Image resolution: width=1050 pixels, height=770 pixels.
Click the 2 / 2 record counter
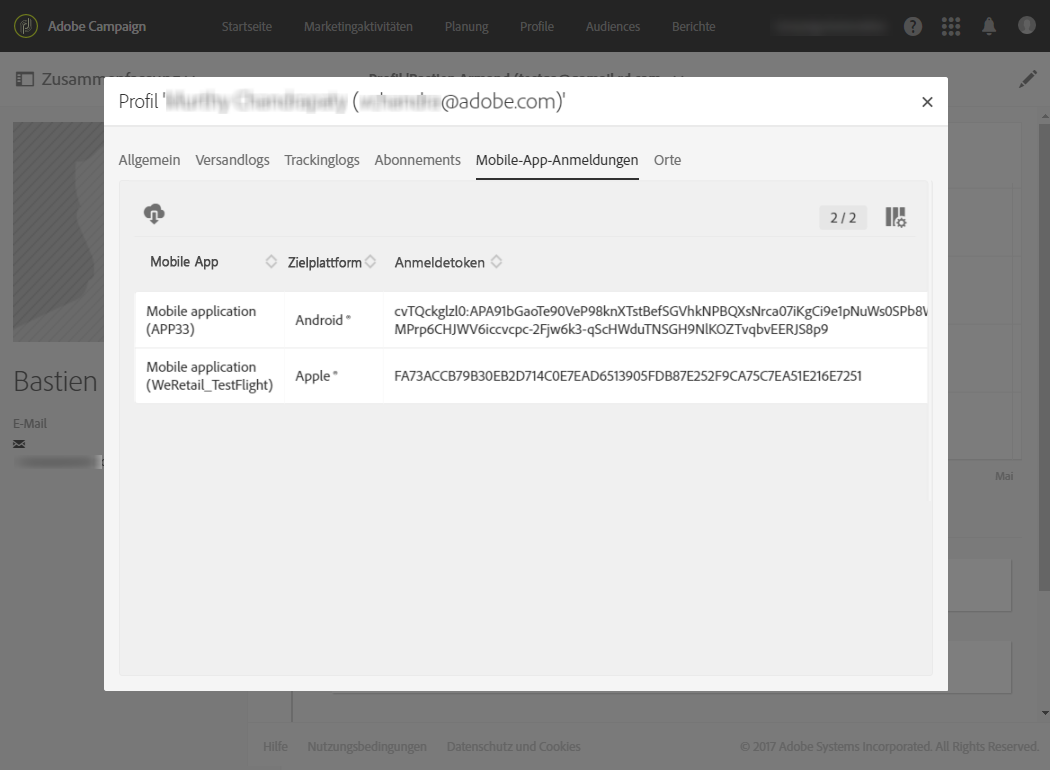point(843,218)
